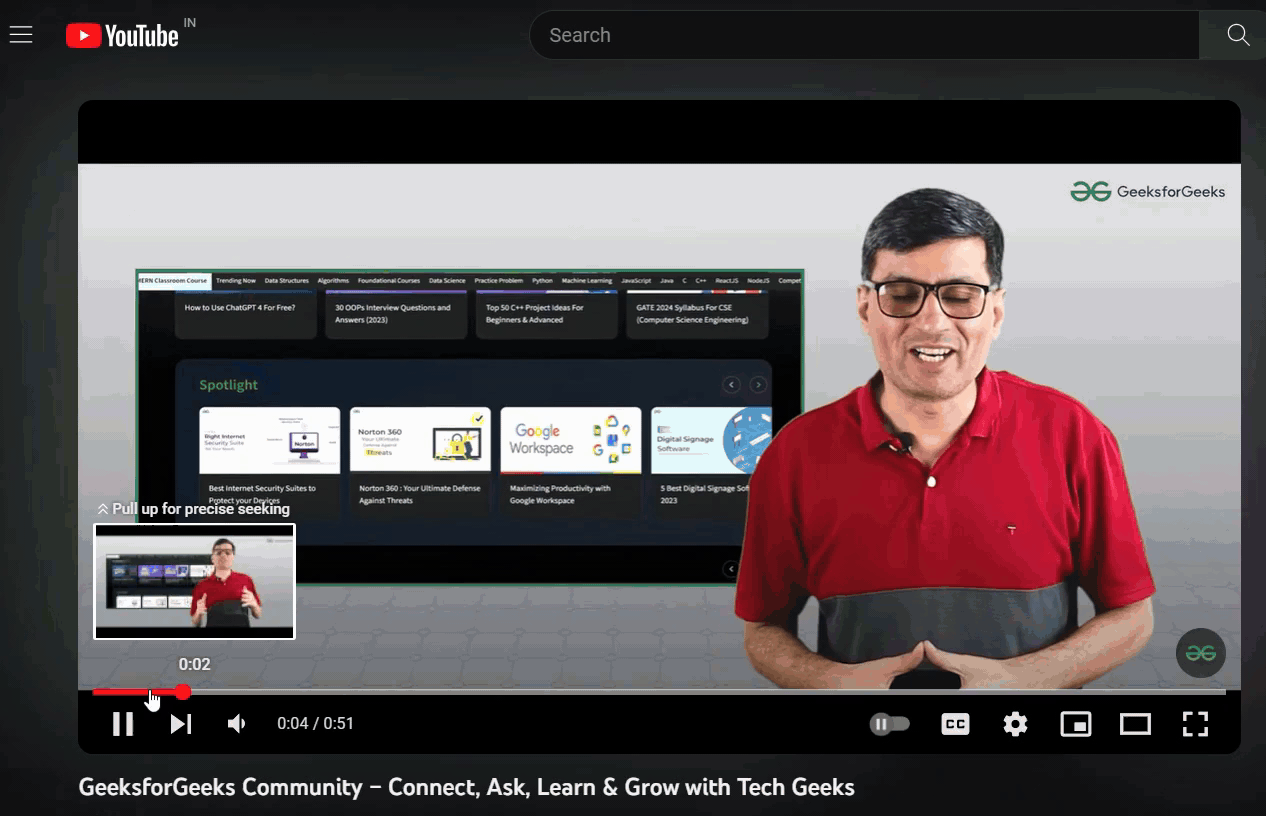This screenshot has width=1266, height=816.
Task: Enable theater mode
Action: tap(1135, 724)
